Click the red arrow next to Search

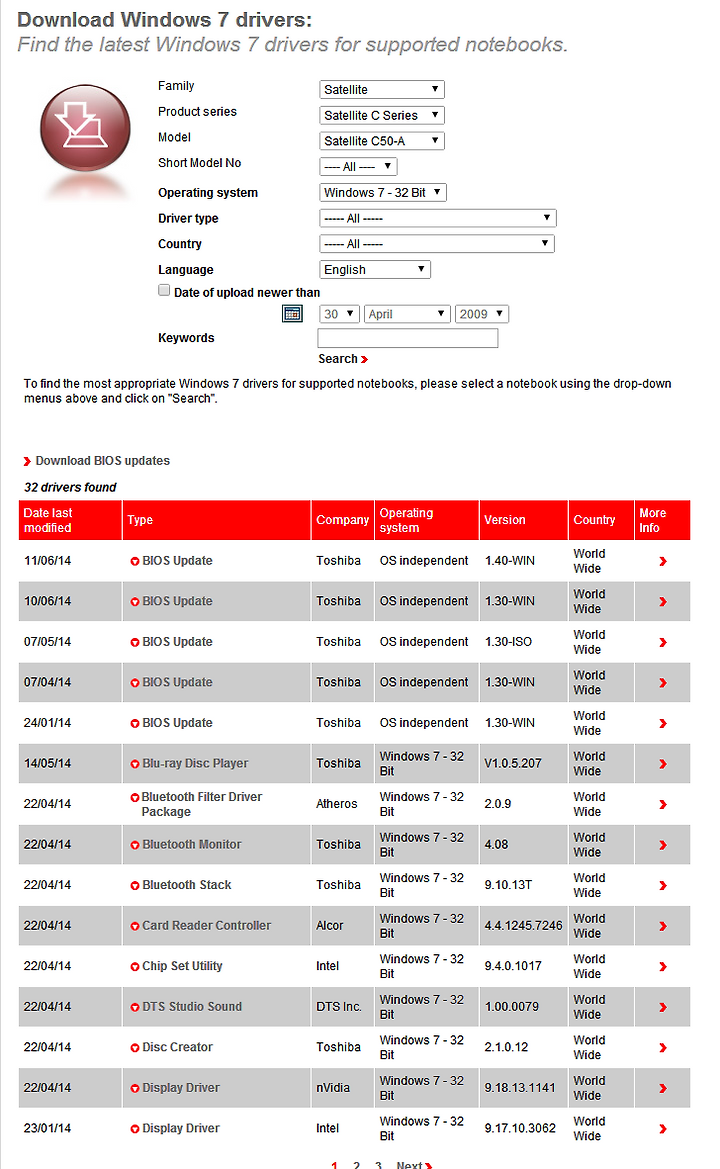pyautogui.click(x=364, y=359)
